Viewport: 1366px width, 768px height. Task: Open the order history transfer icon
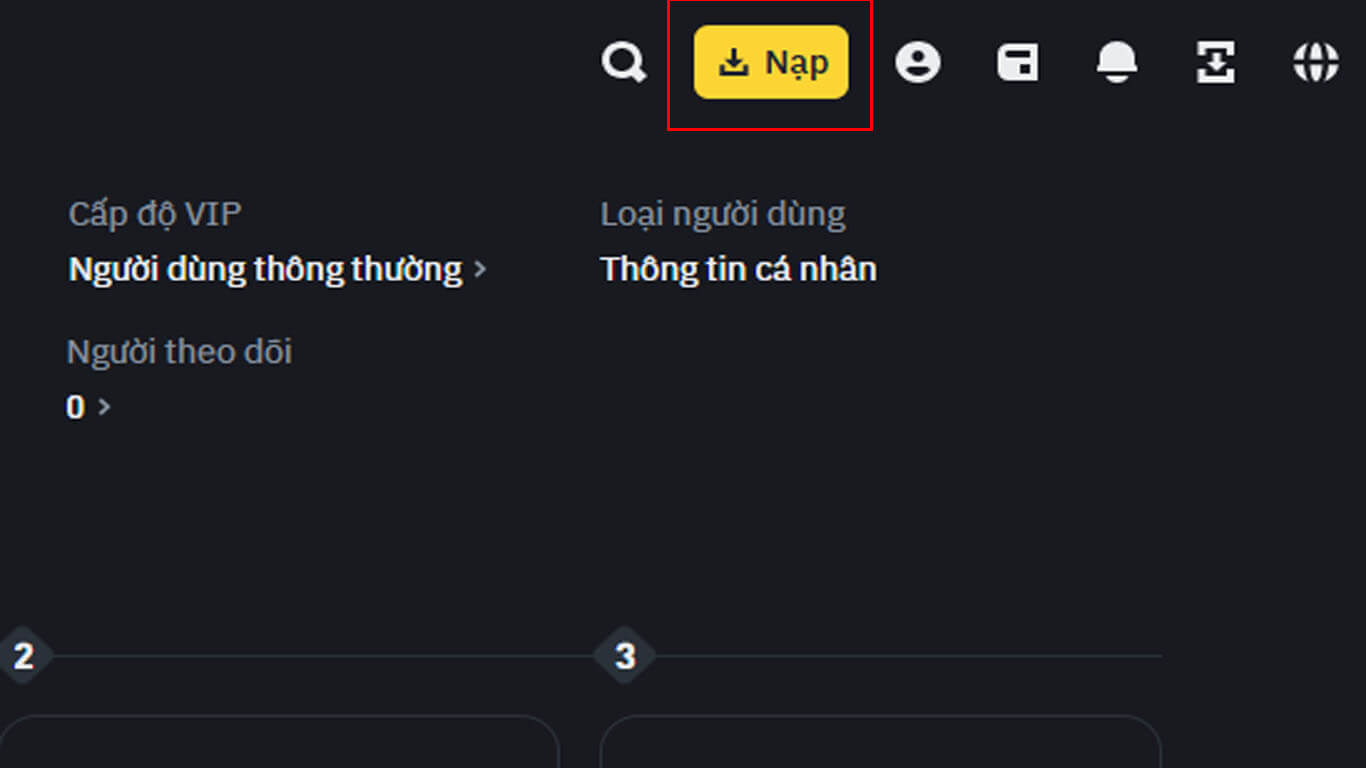[1215, 61]
